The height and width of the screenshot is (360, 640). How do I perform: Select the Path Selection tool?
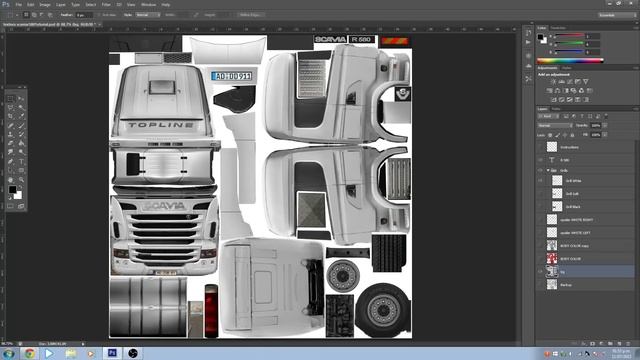point(11,170)
